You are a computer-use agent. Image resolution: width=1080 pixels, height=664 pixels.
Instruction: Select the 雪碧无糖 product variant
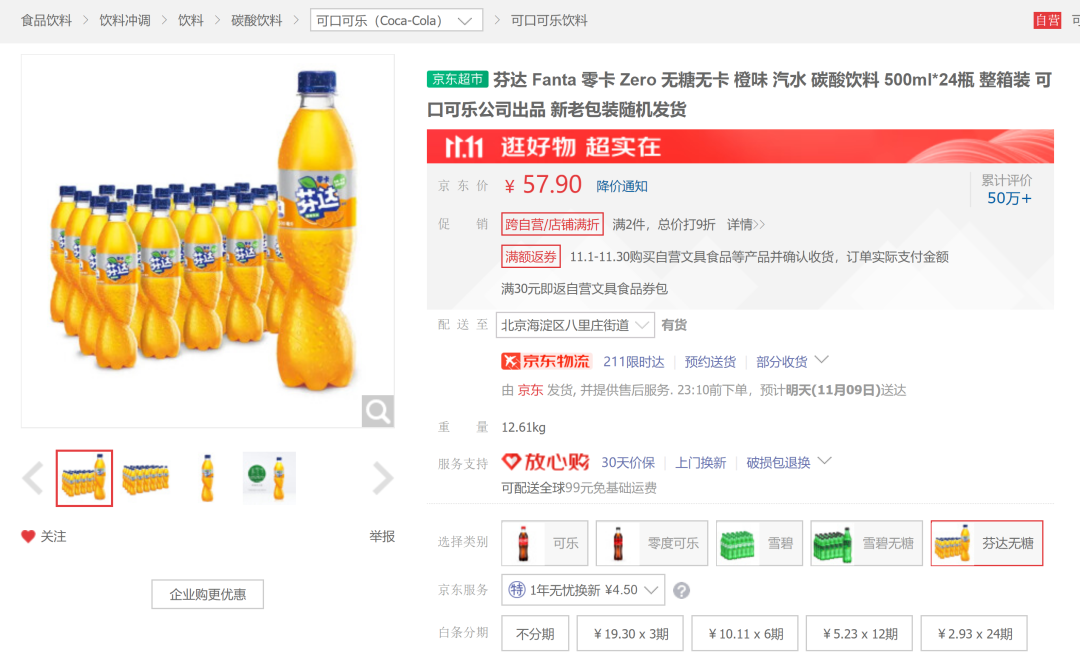(865, 543)
